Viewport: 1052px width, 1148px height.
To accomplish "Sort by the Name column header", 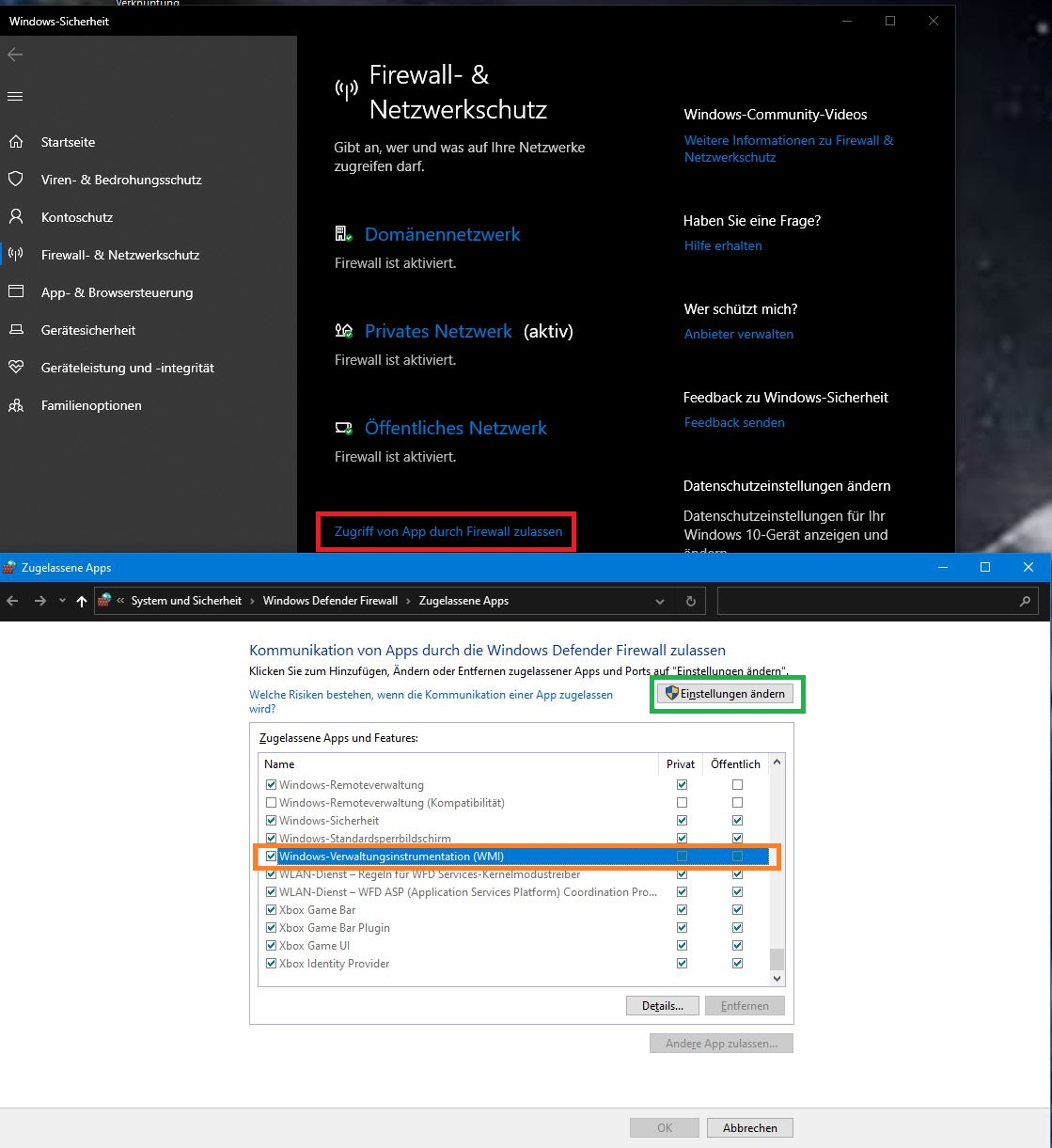I will 459,764.
